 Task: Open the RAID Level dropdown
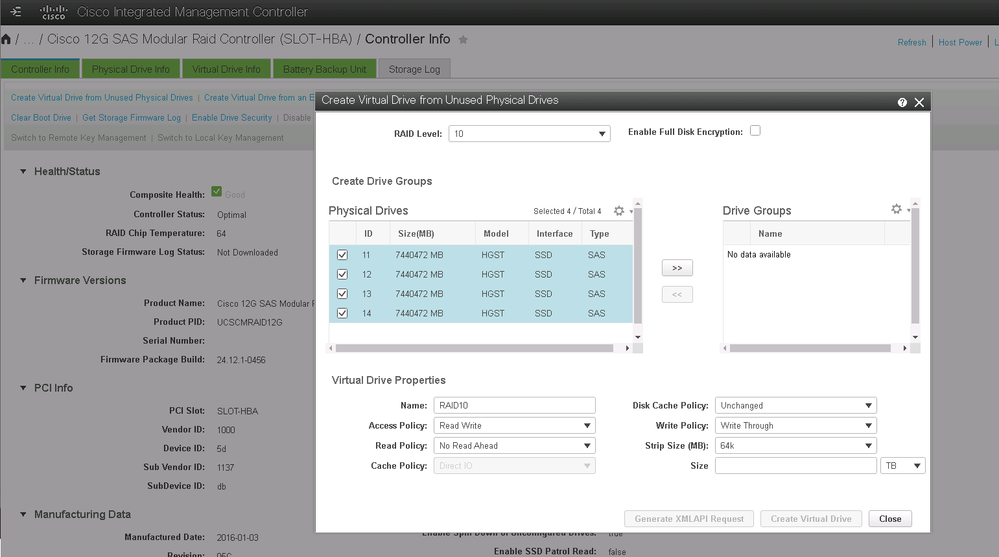[x=529, y=133]
